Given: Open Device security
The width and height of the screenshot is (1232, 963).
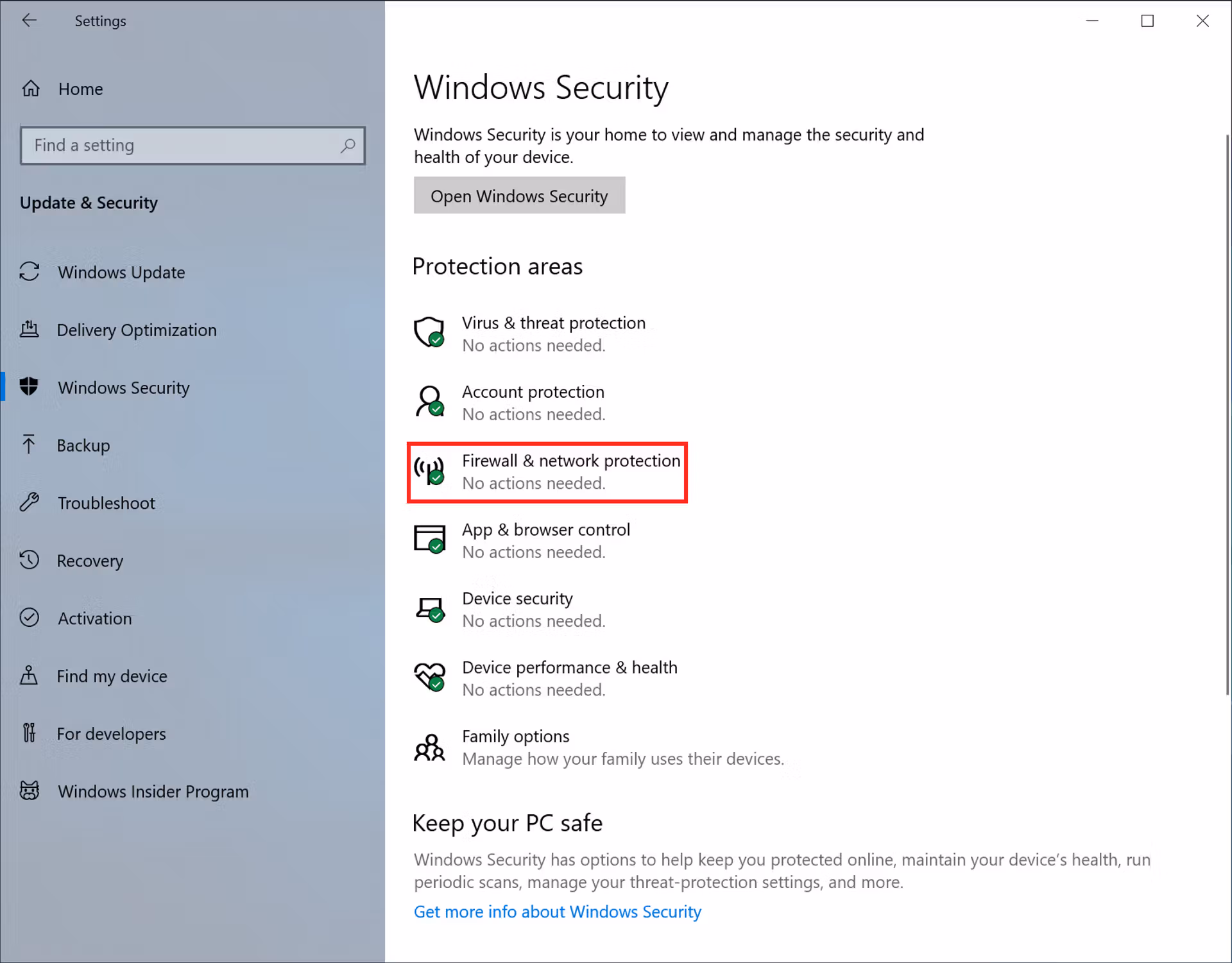Looking at the screenshot, I should click(517, 608).
